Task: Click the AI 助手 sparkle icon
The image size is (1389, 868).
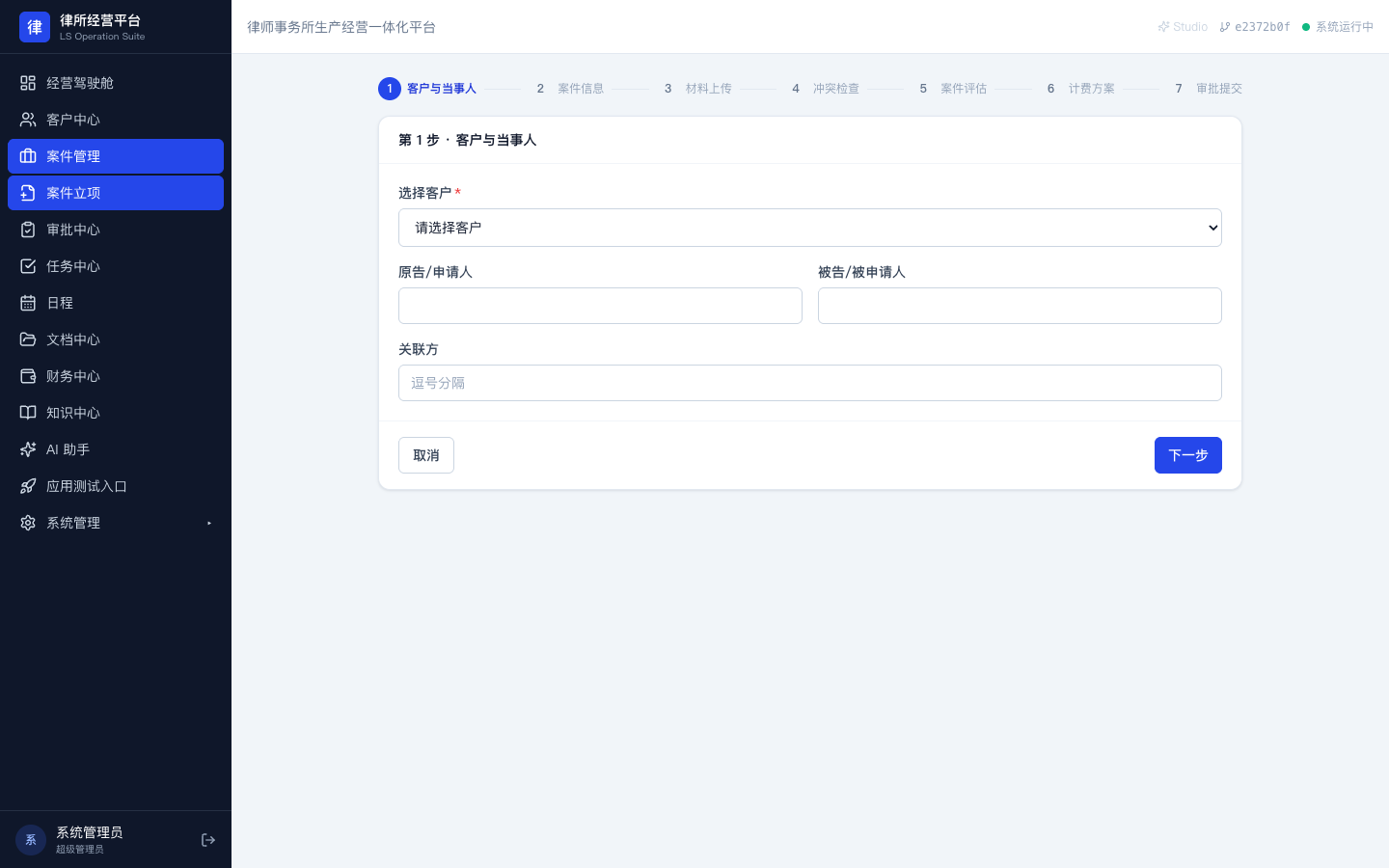Action: pyautogui.click(x=28, y=449)
